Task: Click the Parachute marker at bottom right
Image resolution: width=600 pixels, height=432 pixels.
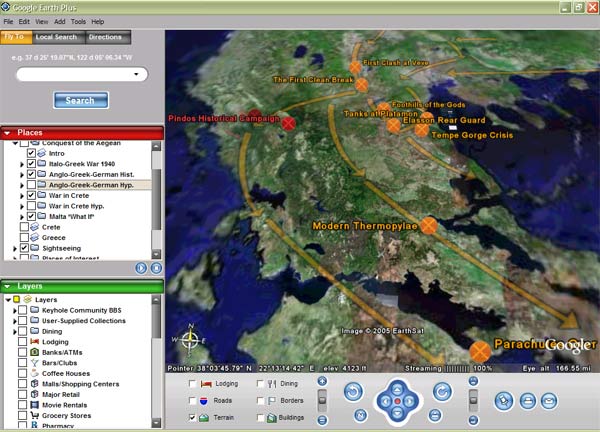Action: (x=480, y=351)
